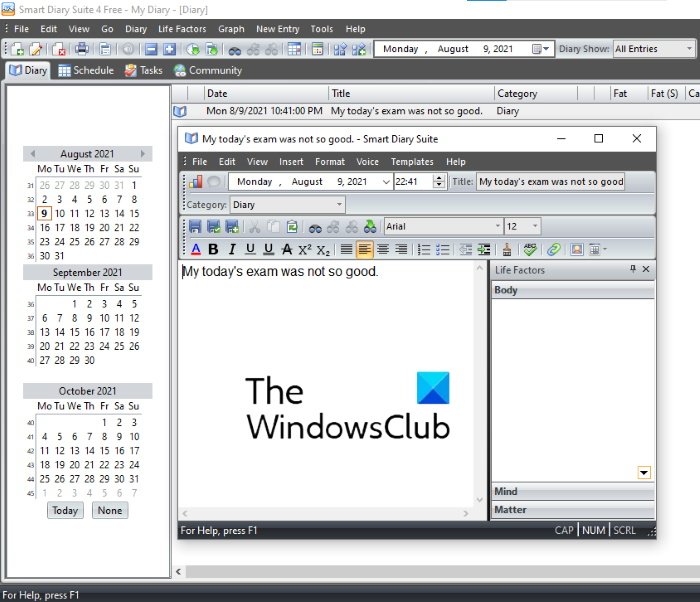Open the Templates menu in entry editor
Image resolution: width=700 pixels, height=602 pixels.
pos(412,162)
